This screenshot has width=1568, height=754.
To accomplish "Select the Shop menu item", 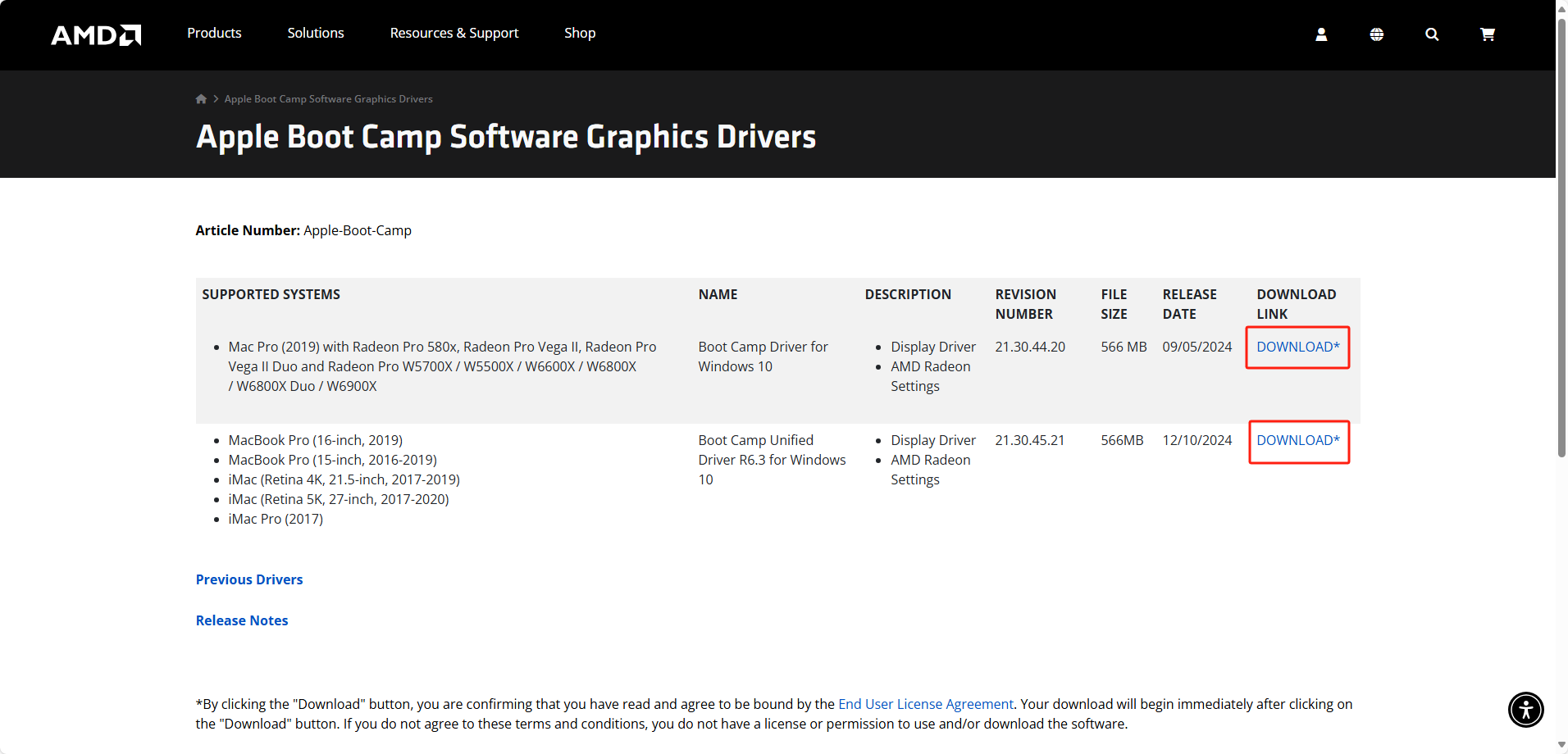I will (x=580, y=33).
